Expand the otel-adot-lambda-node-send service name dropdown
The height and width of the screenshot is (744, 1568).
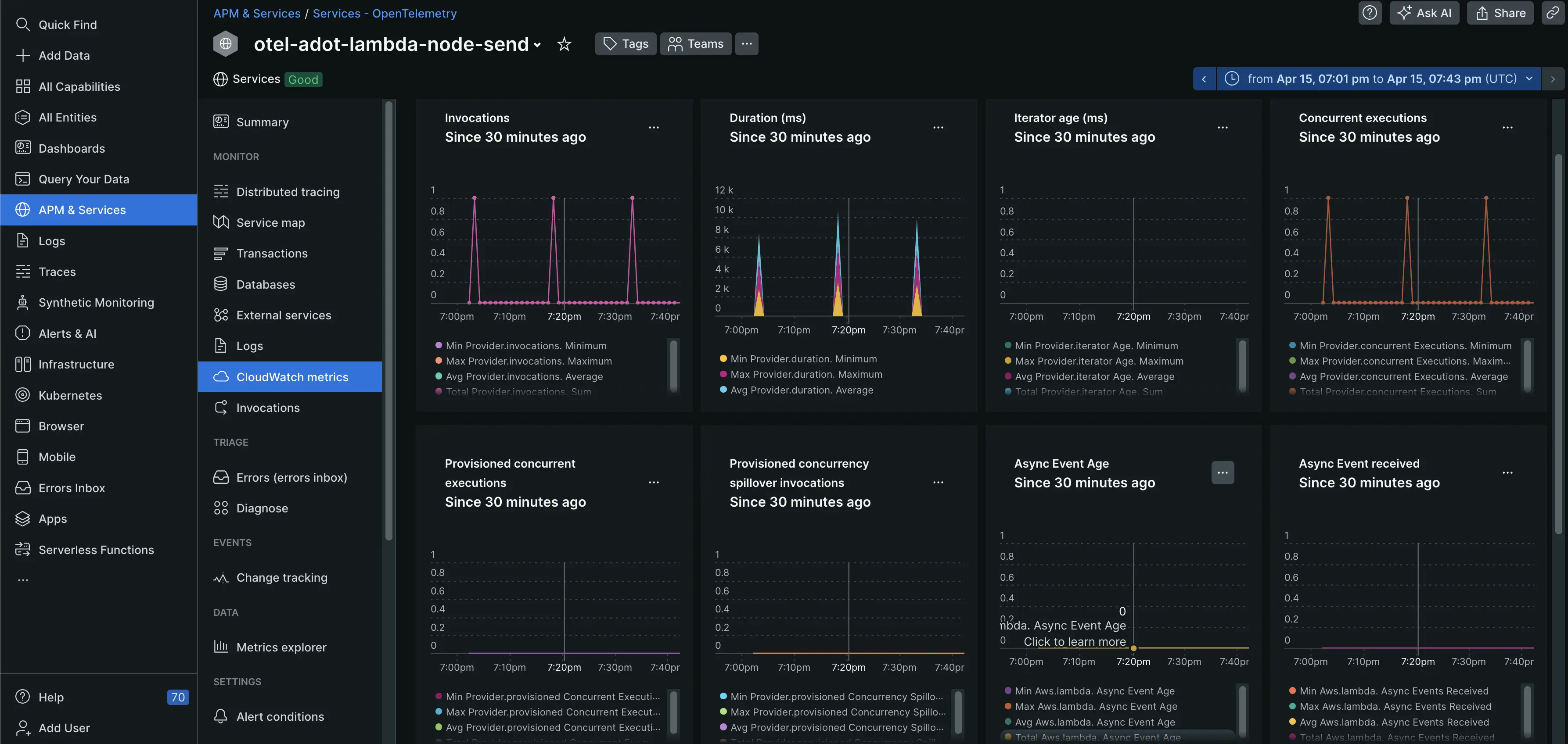click(537, 44)
